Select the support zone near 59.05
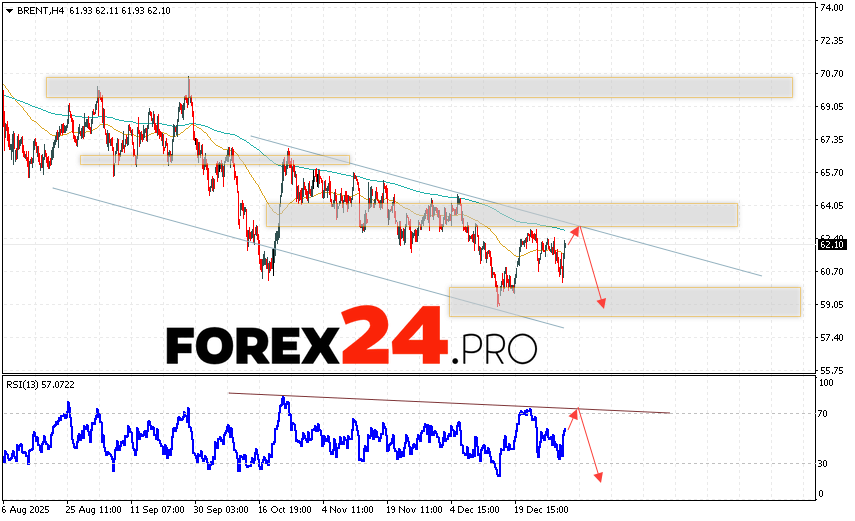This screenshot has height=521, width=855. [624, 301]
